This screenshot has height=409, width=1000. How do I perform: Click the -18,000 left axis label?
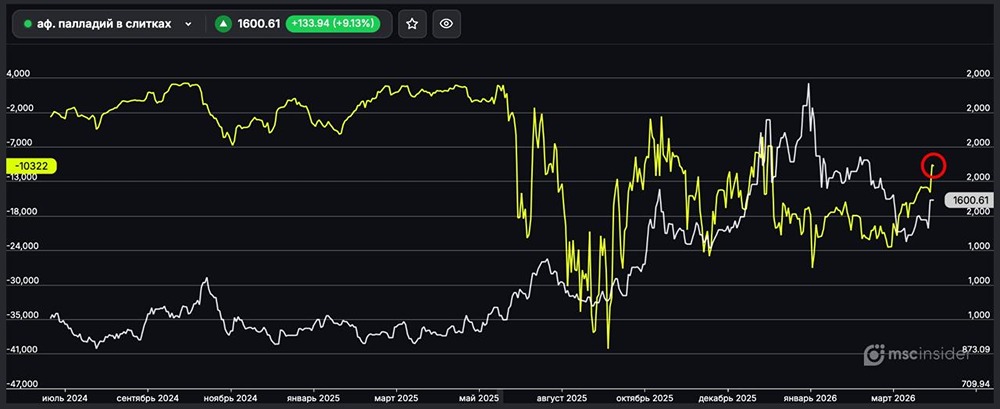[20, 212]
